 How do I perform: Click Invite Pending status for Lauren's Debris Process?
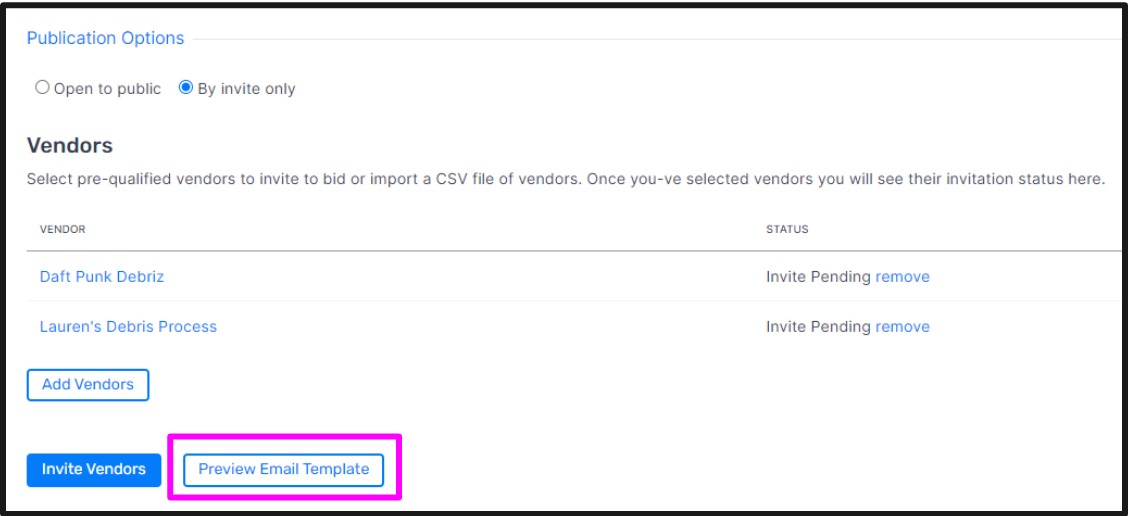click(x=818, y=327)
